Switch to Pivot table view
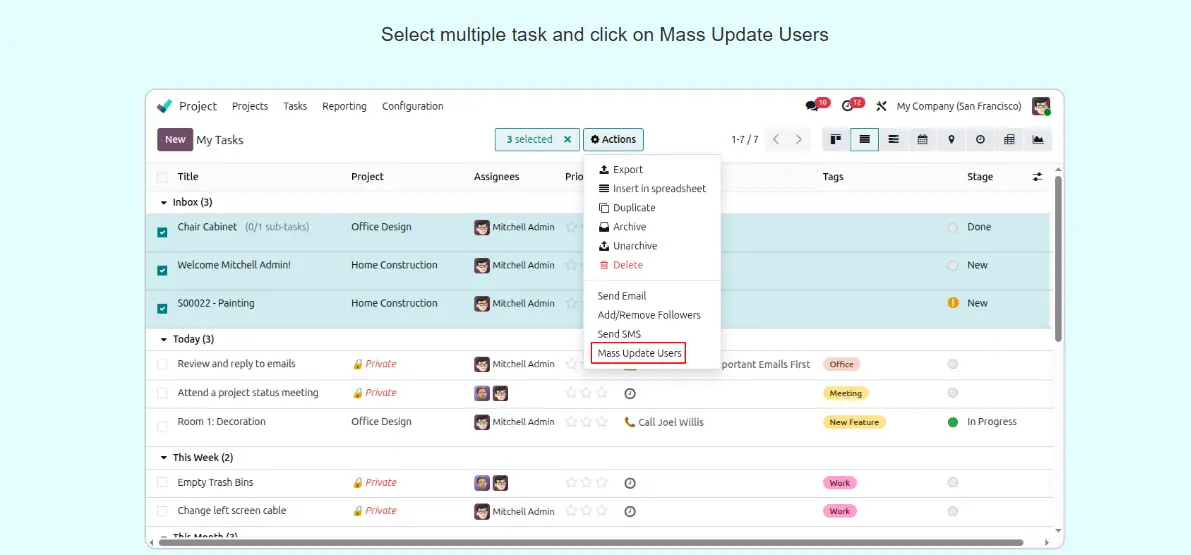1191x555 pixels. [x=1009, y=140]
